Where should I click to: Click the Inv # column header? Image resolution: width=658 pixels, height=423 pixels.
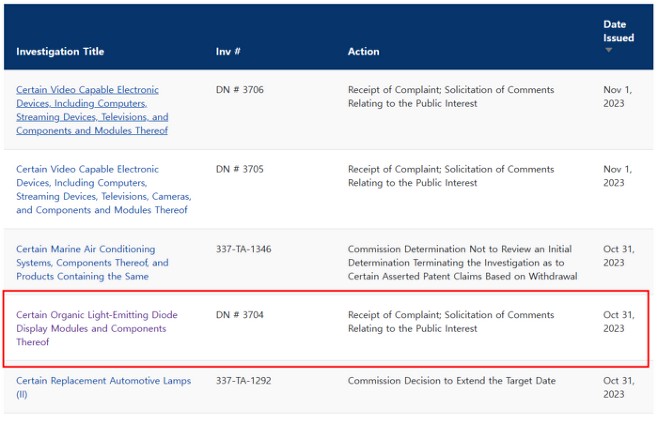[228, 52]
